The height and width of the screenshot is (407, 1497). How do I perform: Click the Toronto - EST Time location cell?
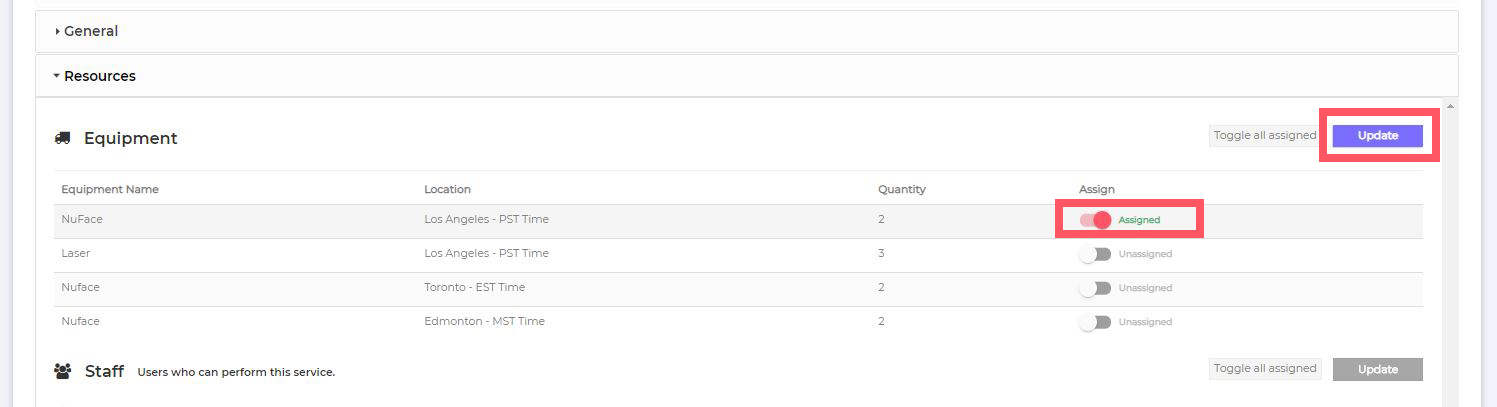(474, 288)
